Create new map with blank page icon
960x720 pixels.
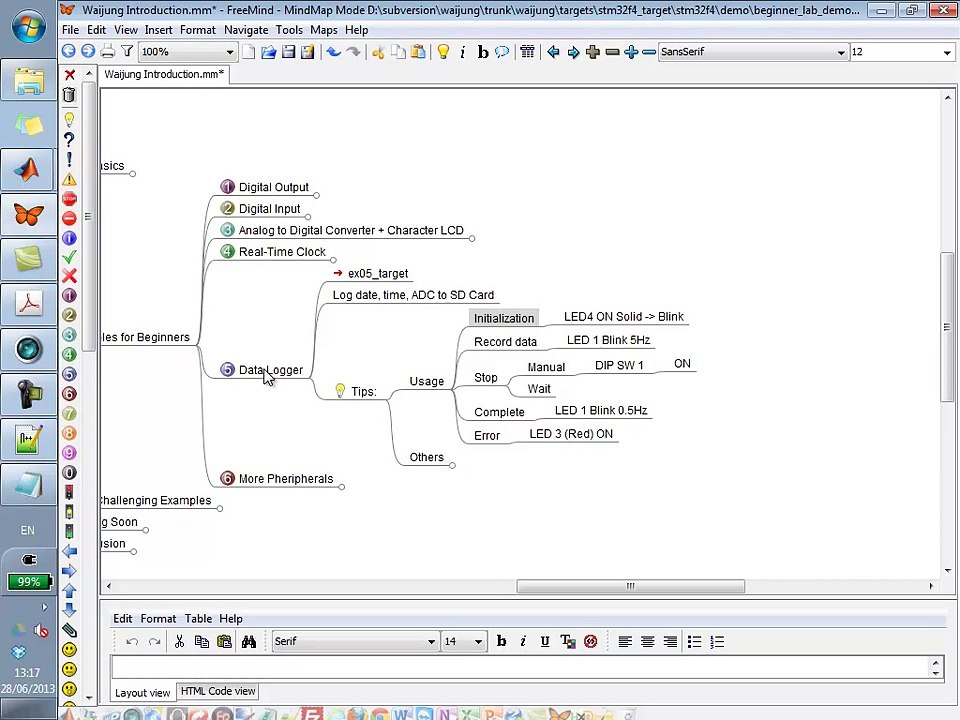pyautogui.click(x=249, y=51)
